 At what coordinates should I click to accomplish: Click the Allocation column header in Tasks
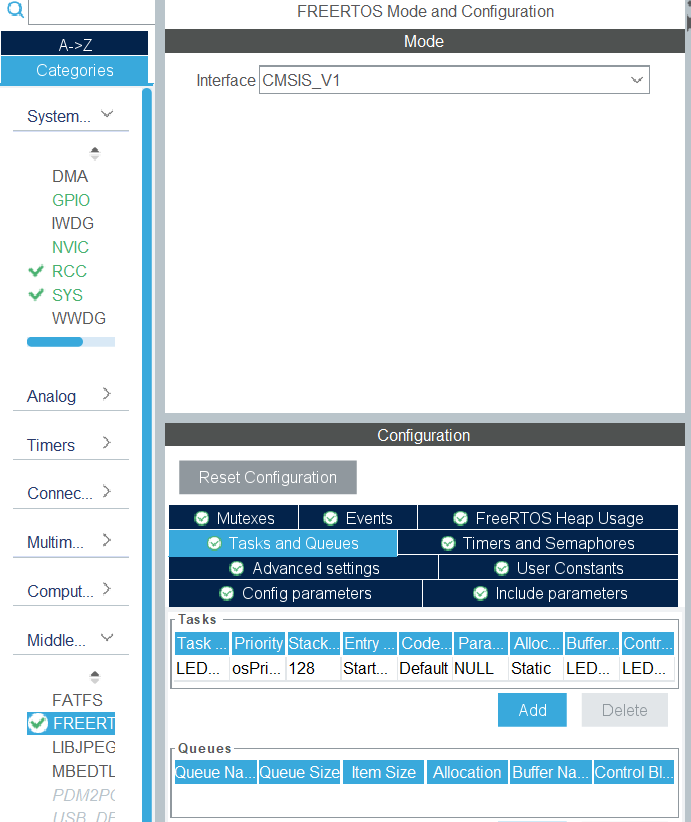[x=536, y=643]
